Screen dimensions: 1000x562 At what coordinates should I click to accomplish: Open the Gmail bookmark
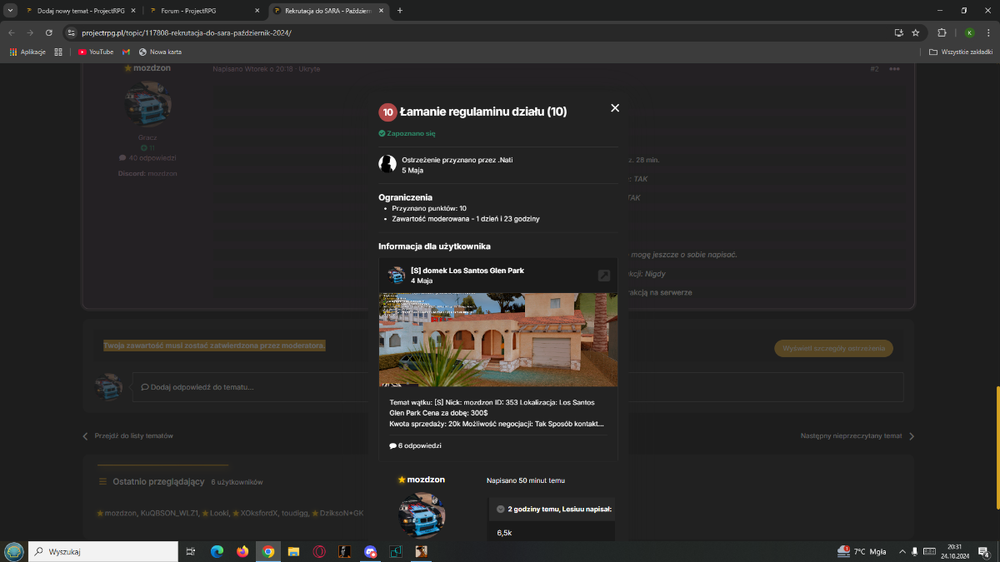pos(126,52)
